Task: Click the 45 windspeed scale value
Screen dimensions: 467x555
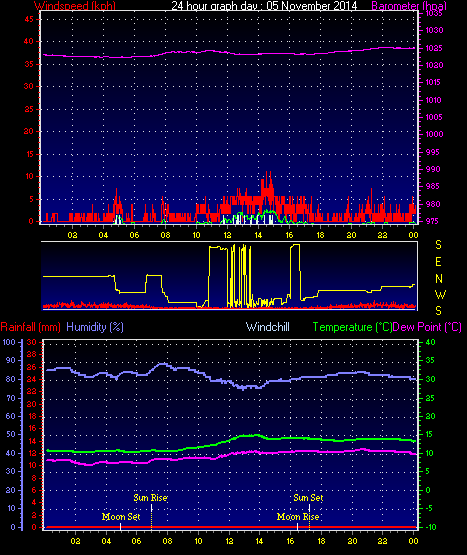Action: click(29, 19)
